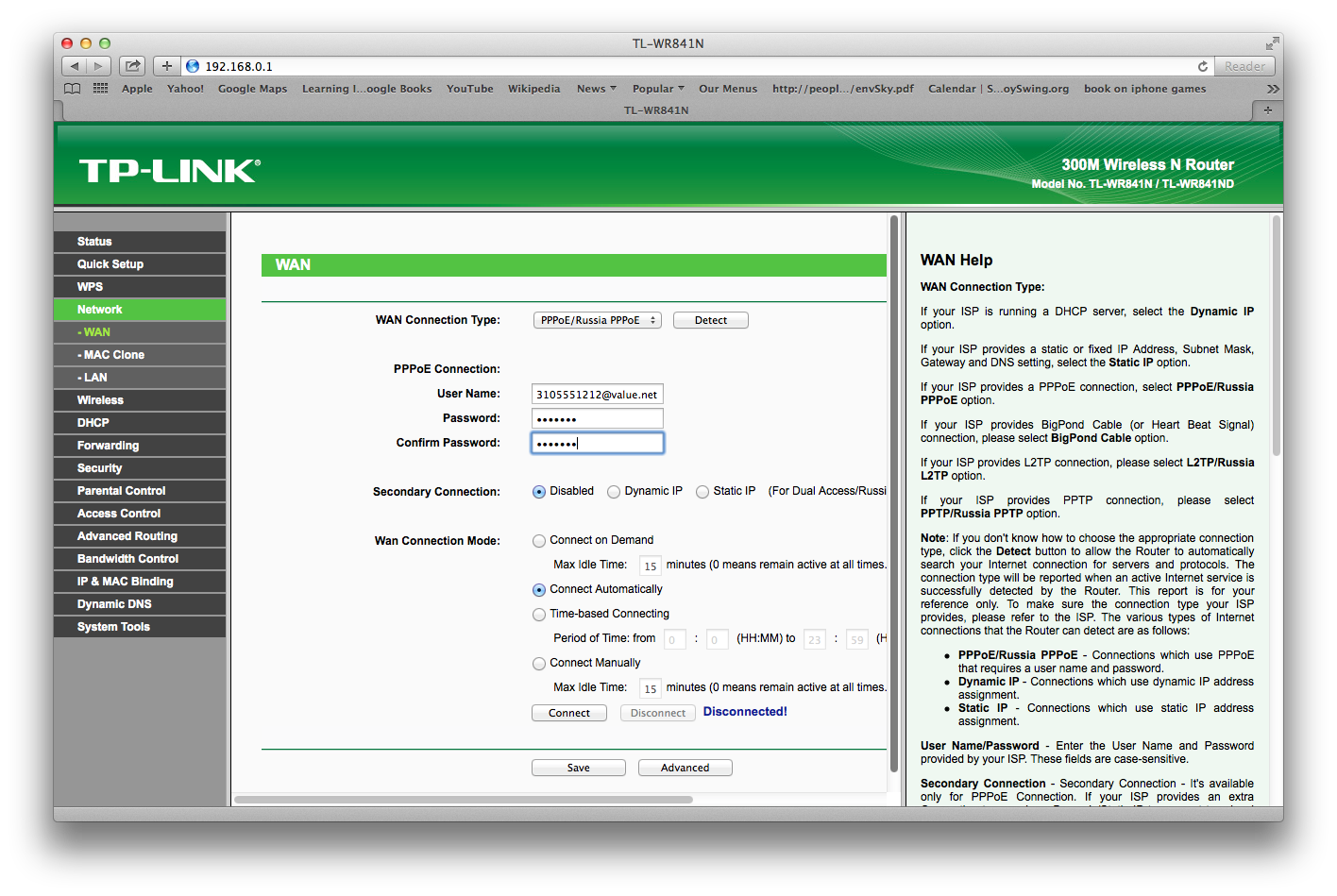Open Reading List book icon
This screenshot has width=1337, height=896.
tap(73, 89)
